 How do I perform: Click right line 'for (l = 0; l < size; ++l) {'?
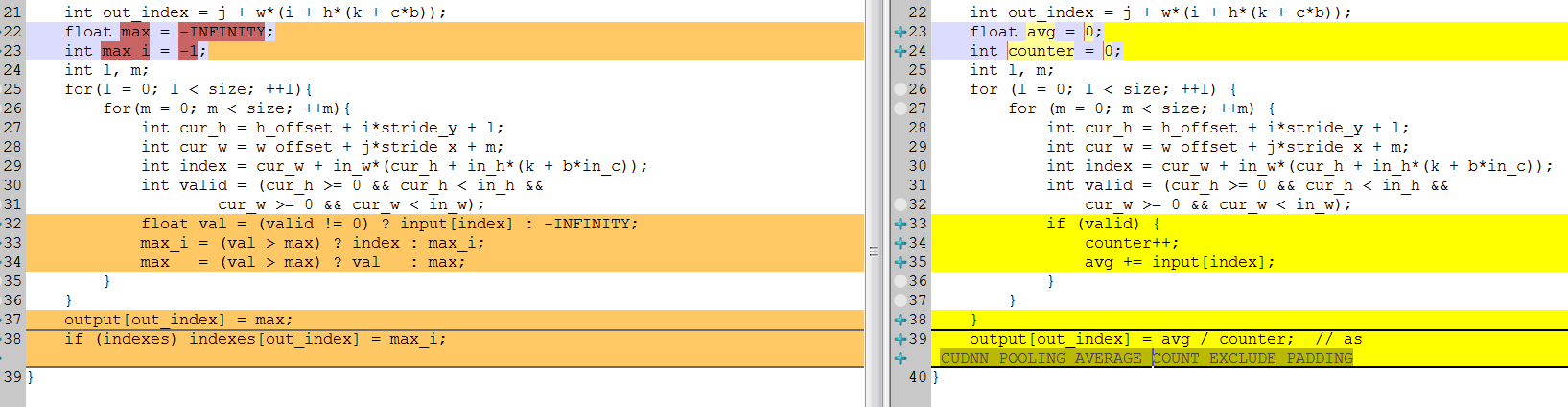(1103, 89)
